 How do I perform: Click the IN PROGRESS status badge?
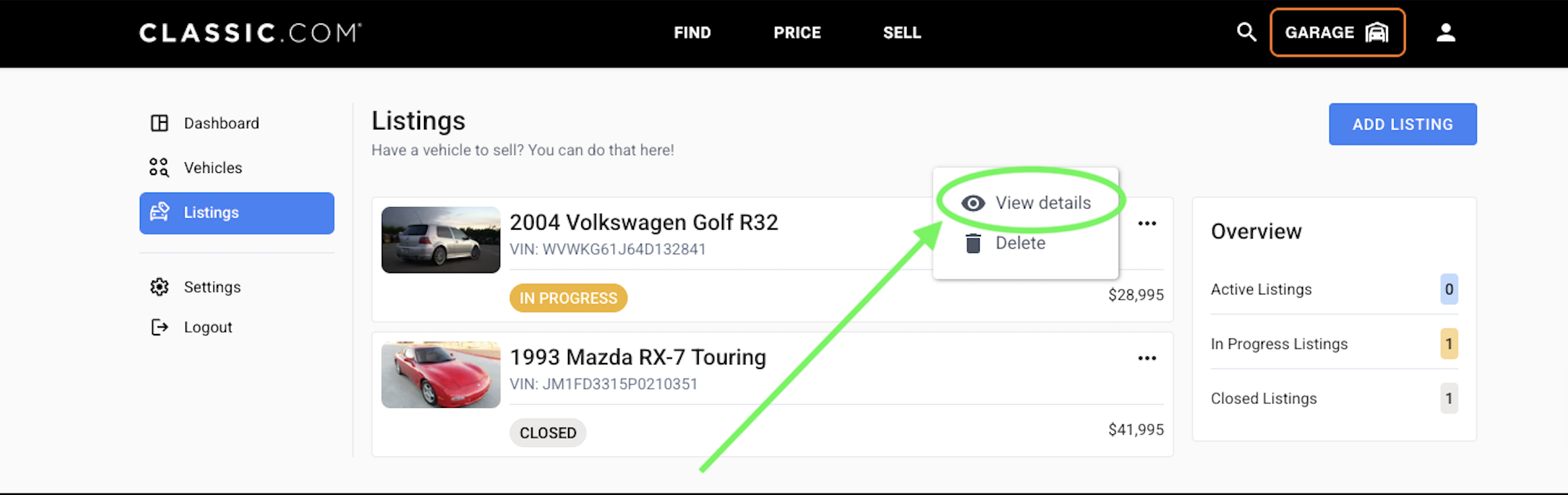[x=568, y=298]
